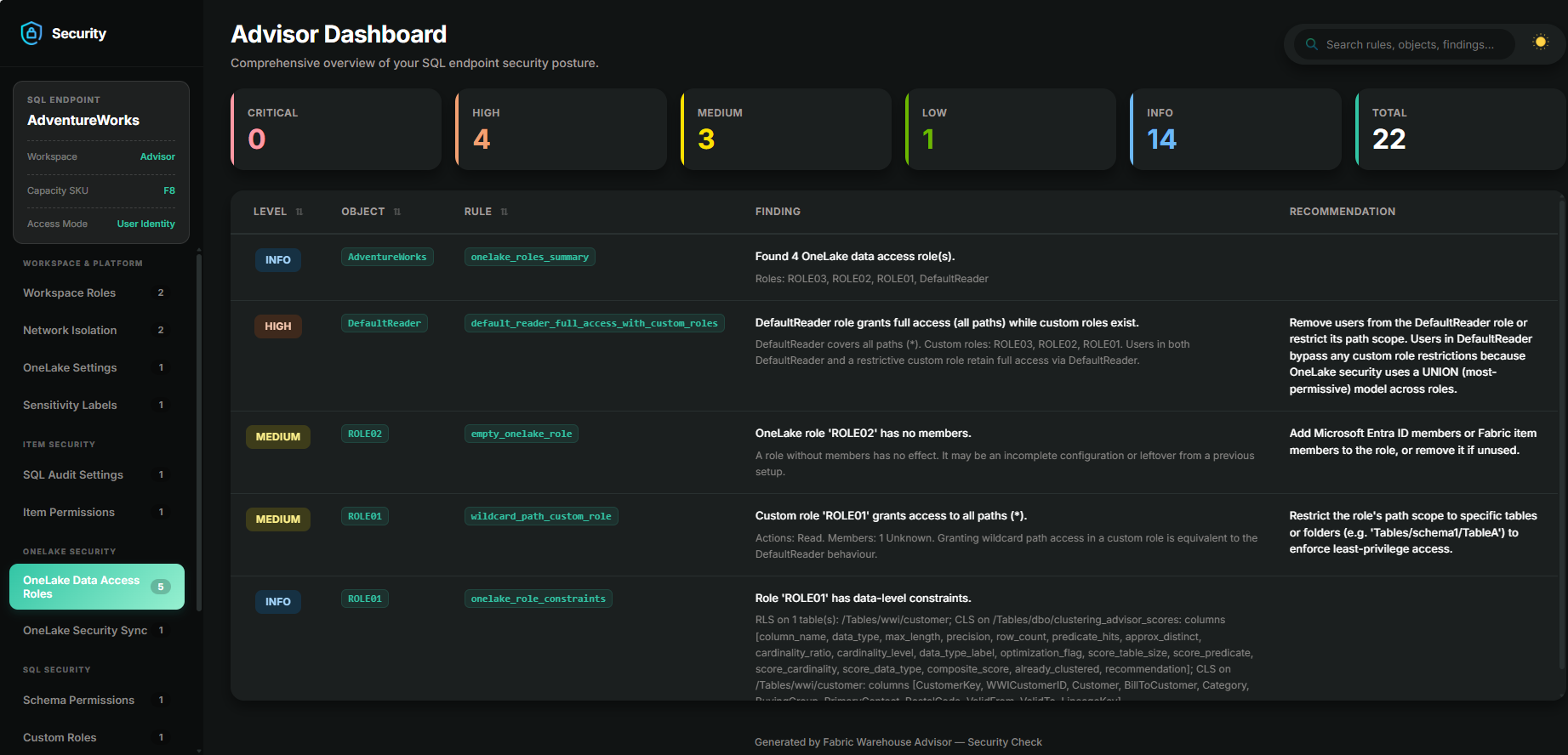Open Network Isolation section
This screenshot has height=755, width=1568.
point(96,331)
